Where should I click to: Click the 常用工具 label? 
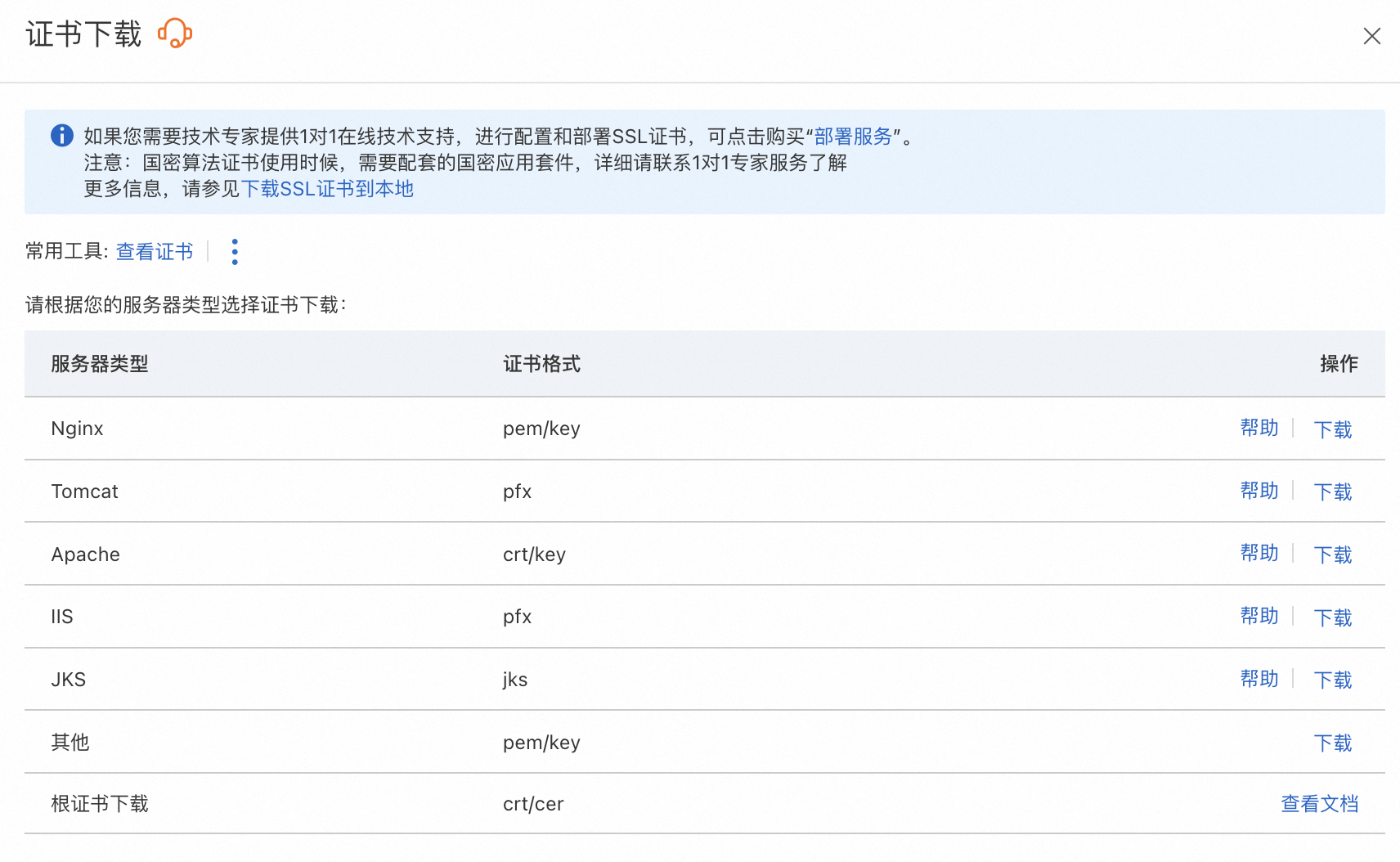click(66, 251)
